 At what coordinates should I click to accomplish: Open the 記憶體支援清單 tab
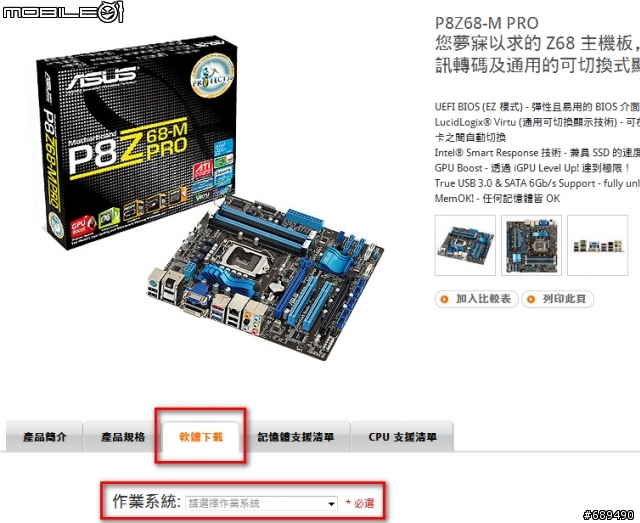tap(296, 436)
